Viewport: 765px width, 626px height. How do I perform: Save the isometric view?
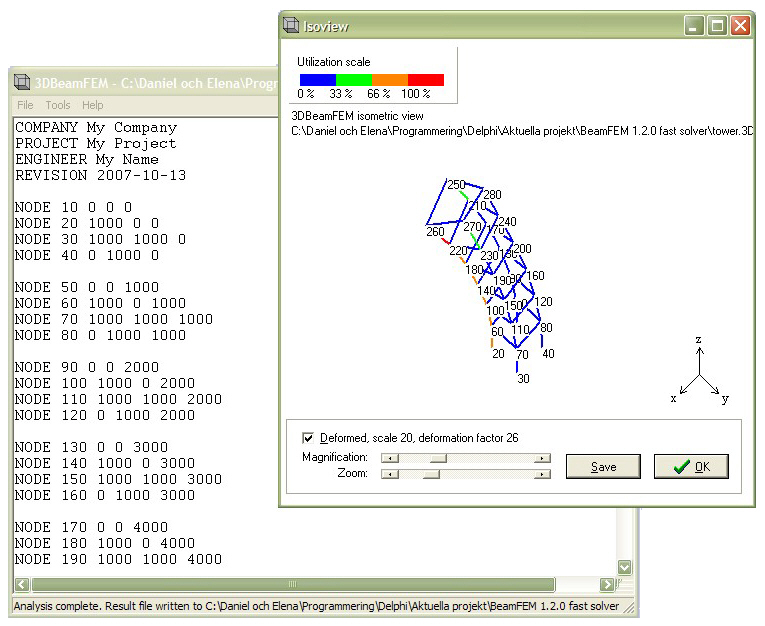point(603,466)
